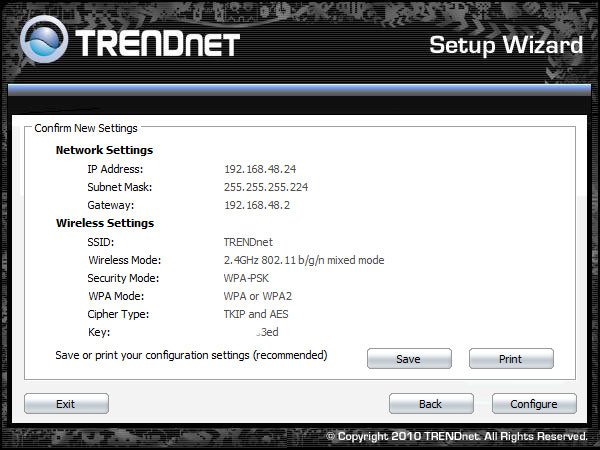The image size is (600, 450).
Task: Click the IP address value 192.168.48.24
Action: (259, 169)
